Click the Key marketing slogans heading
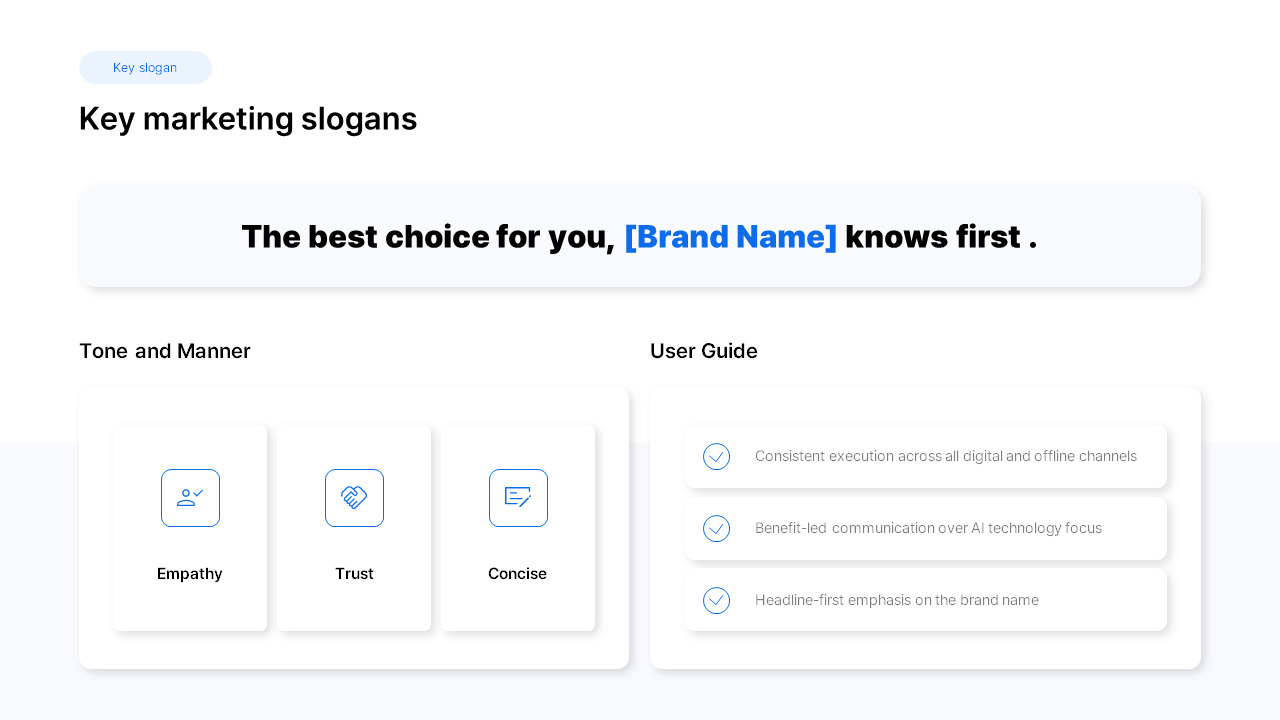Screen dimensions: 1280x720 pos(248,119)
